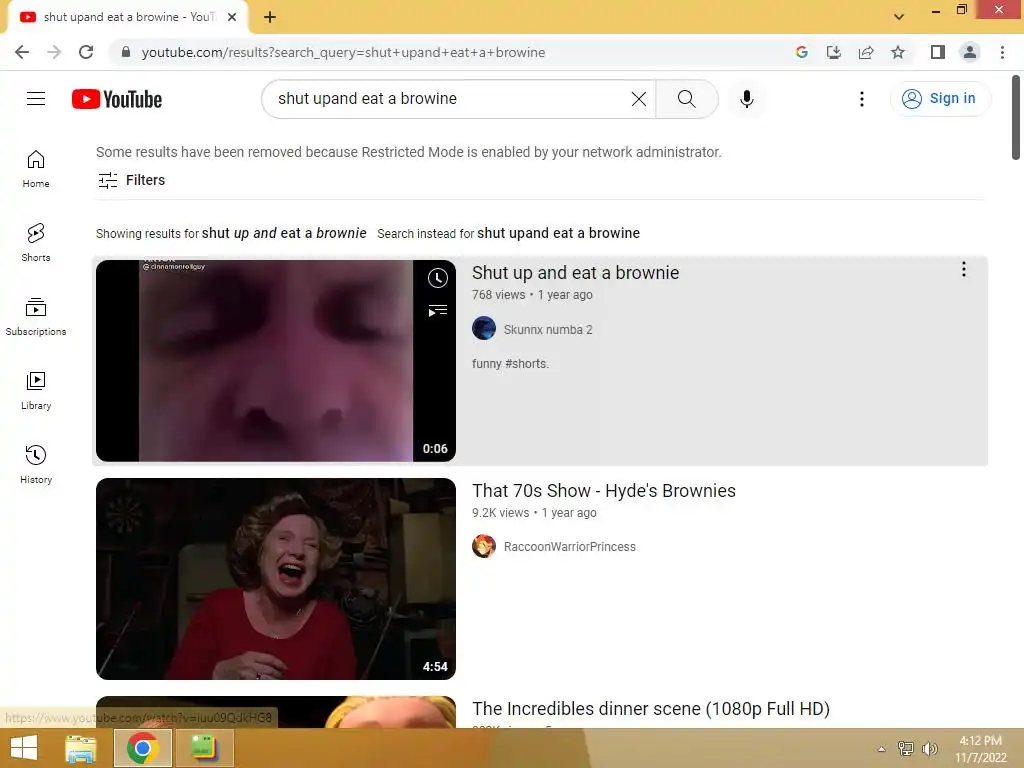Click the install/download page icon
Image resolution: width=1024 pixels, height=768 pixels.
(x=833, y=52)
